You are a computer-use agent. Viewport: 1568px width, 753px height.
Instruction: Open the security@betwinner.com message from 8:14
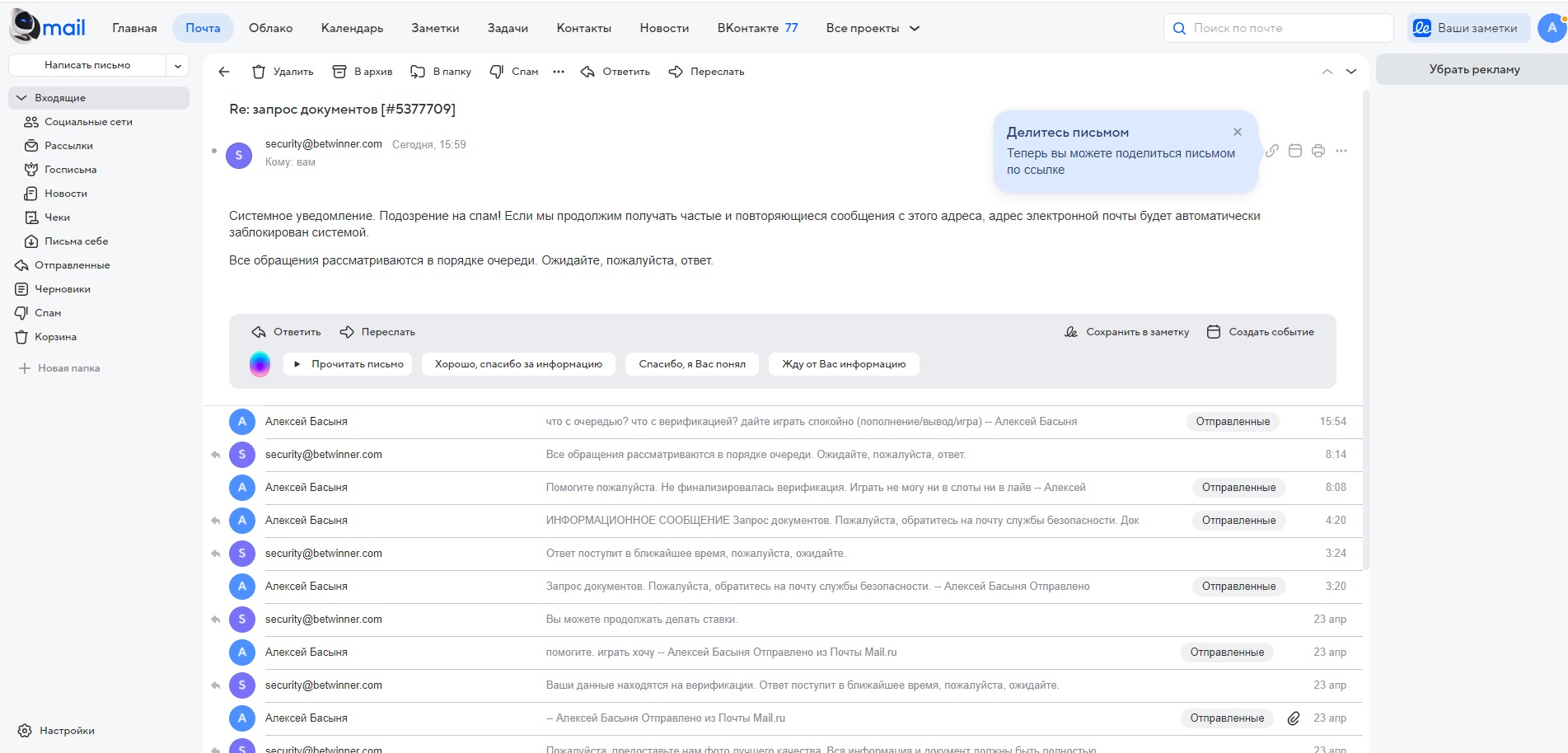tap(783, 455)
